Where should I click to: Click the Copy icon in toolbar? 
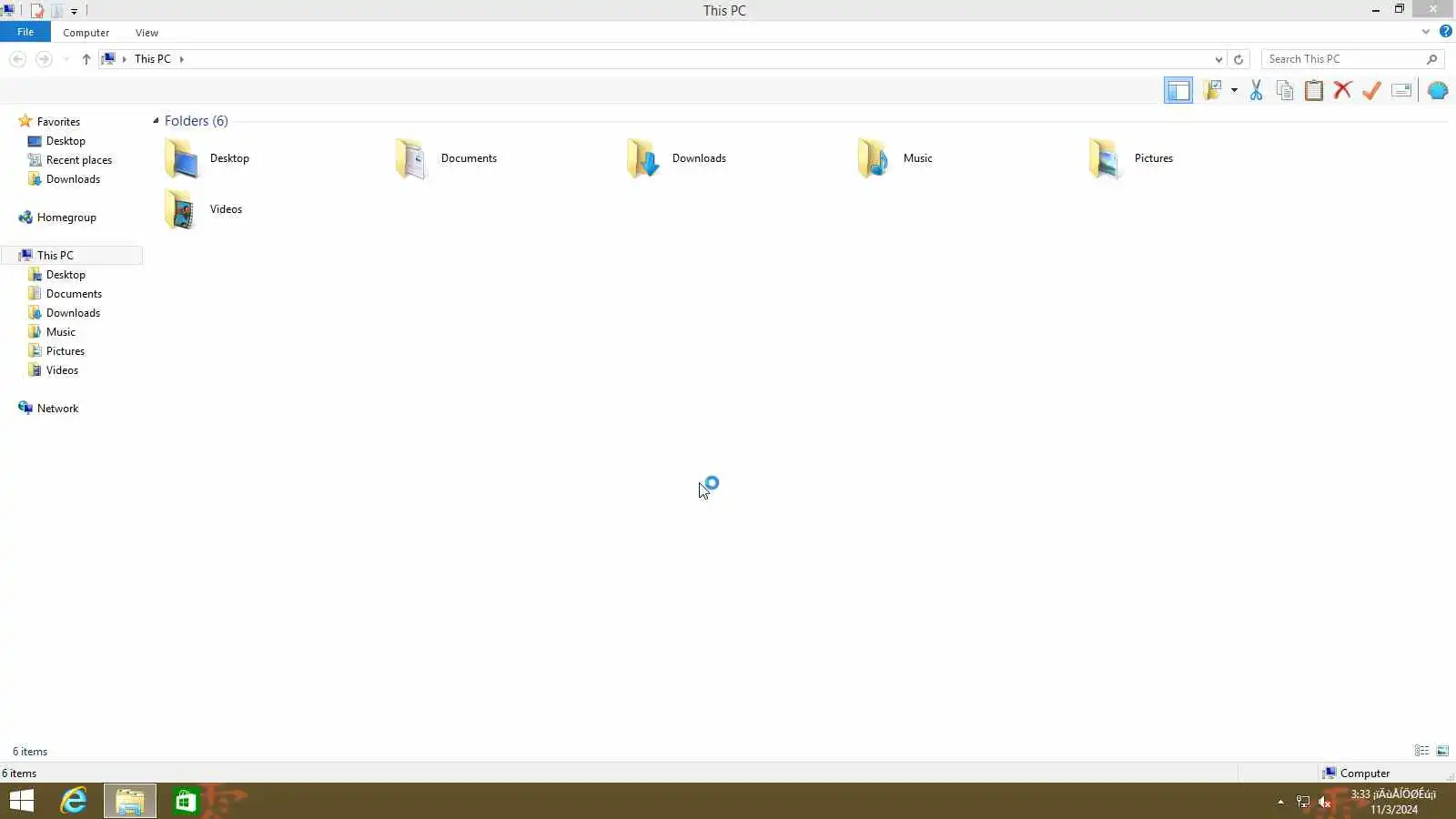1285,90
